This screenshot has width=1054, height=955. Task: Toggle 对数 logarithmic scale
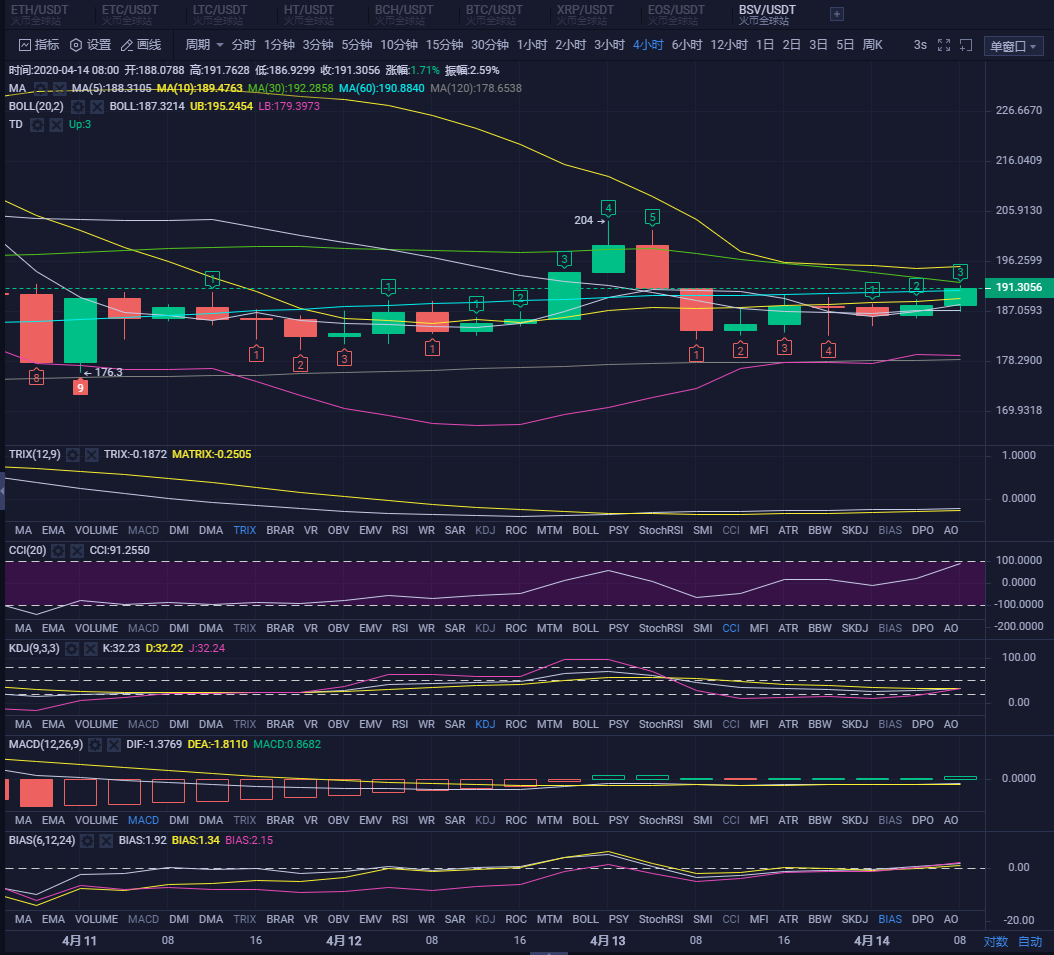(996, 942)
